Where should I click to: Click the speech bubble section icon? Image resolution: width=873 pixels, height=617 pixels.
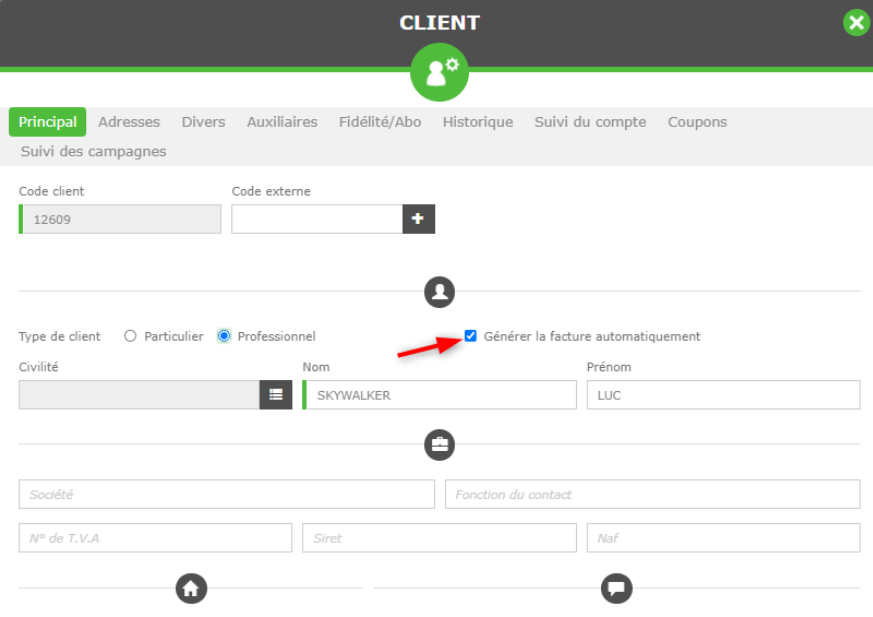coord(616,588)
